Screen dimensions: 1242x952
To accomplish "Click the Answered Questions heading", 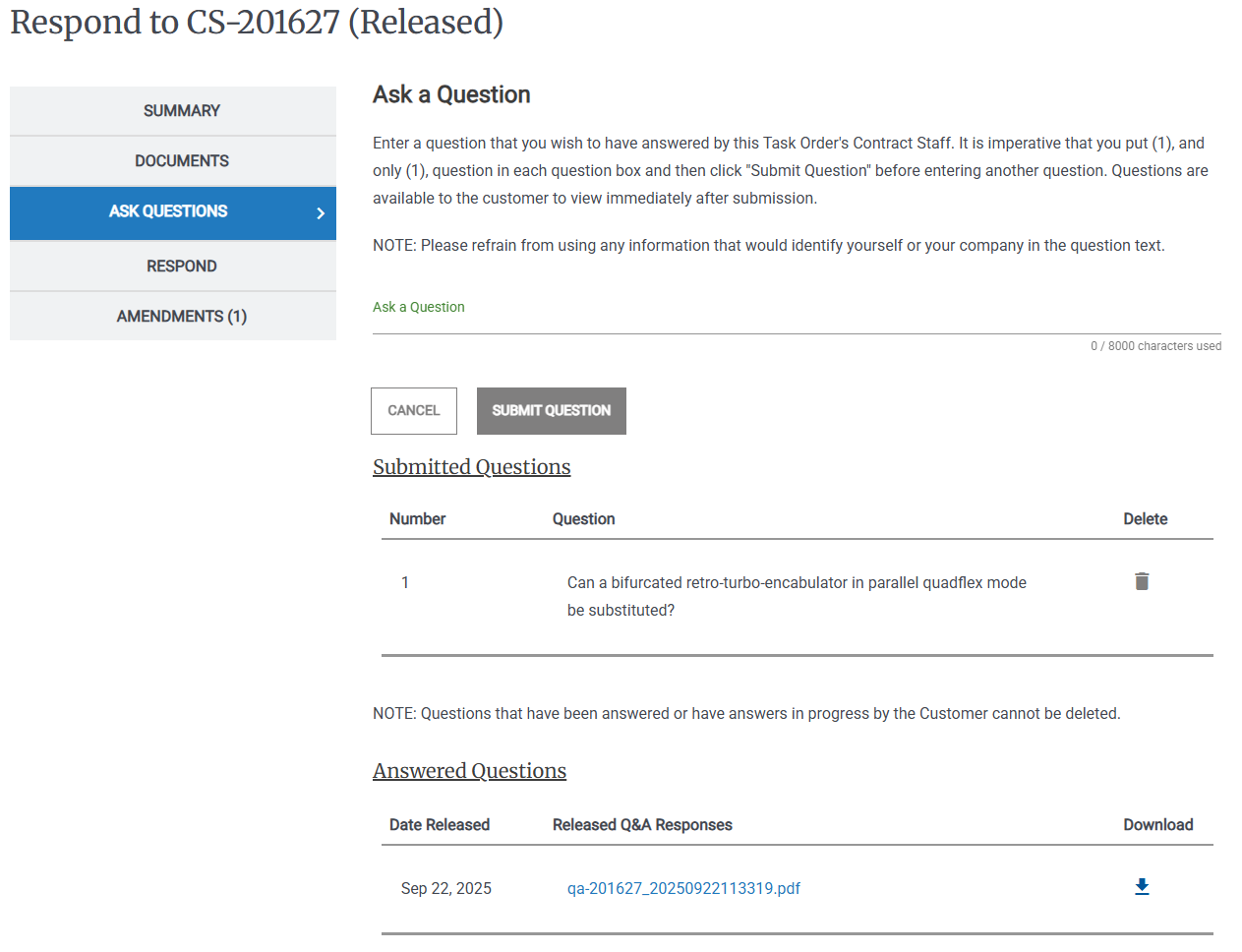I will (x=469, y=771).
